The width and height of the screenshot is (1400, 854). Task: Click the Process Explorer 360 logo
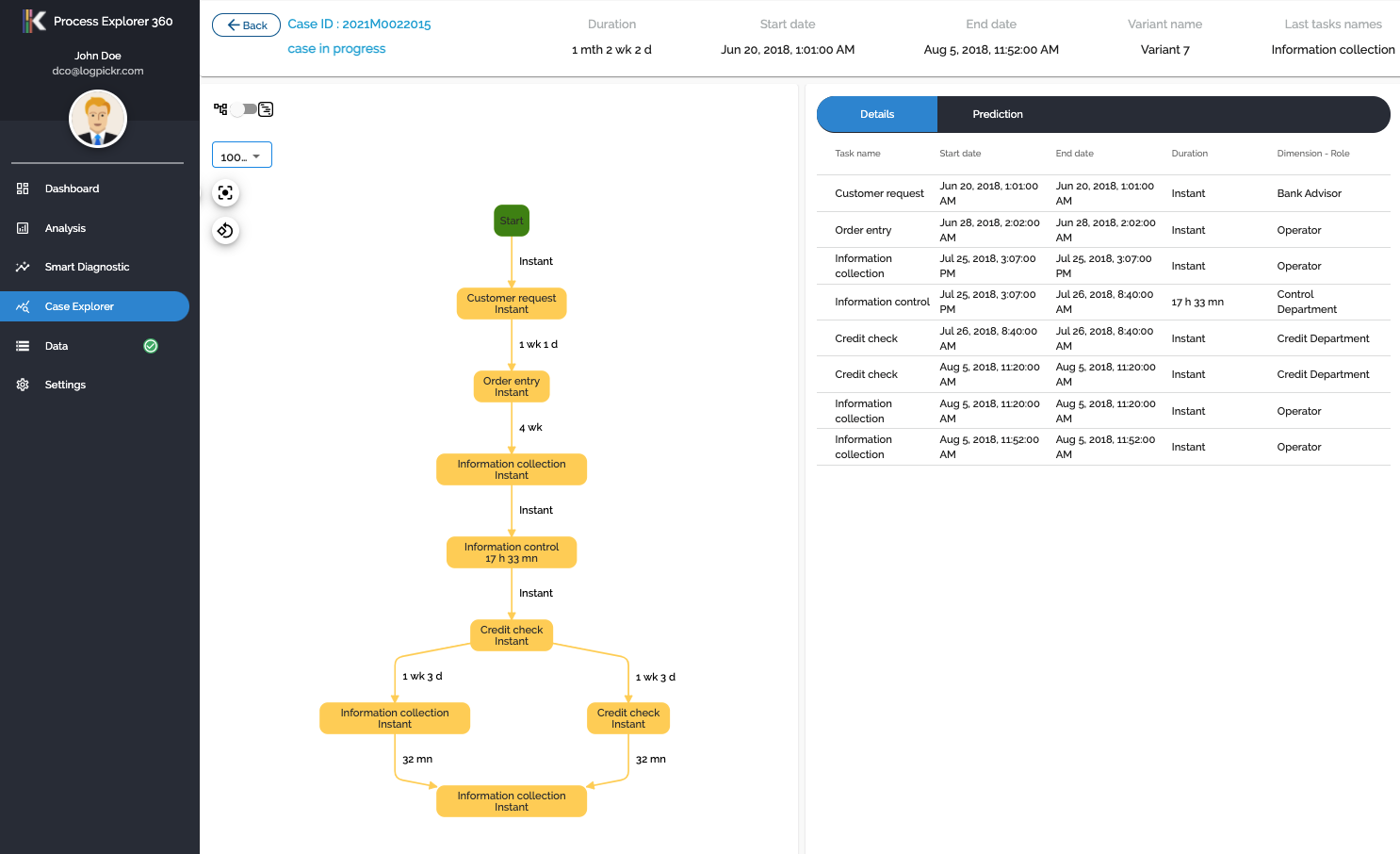(x=35, y=20)
